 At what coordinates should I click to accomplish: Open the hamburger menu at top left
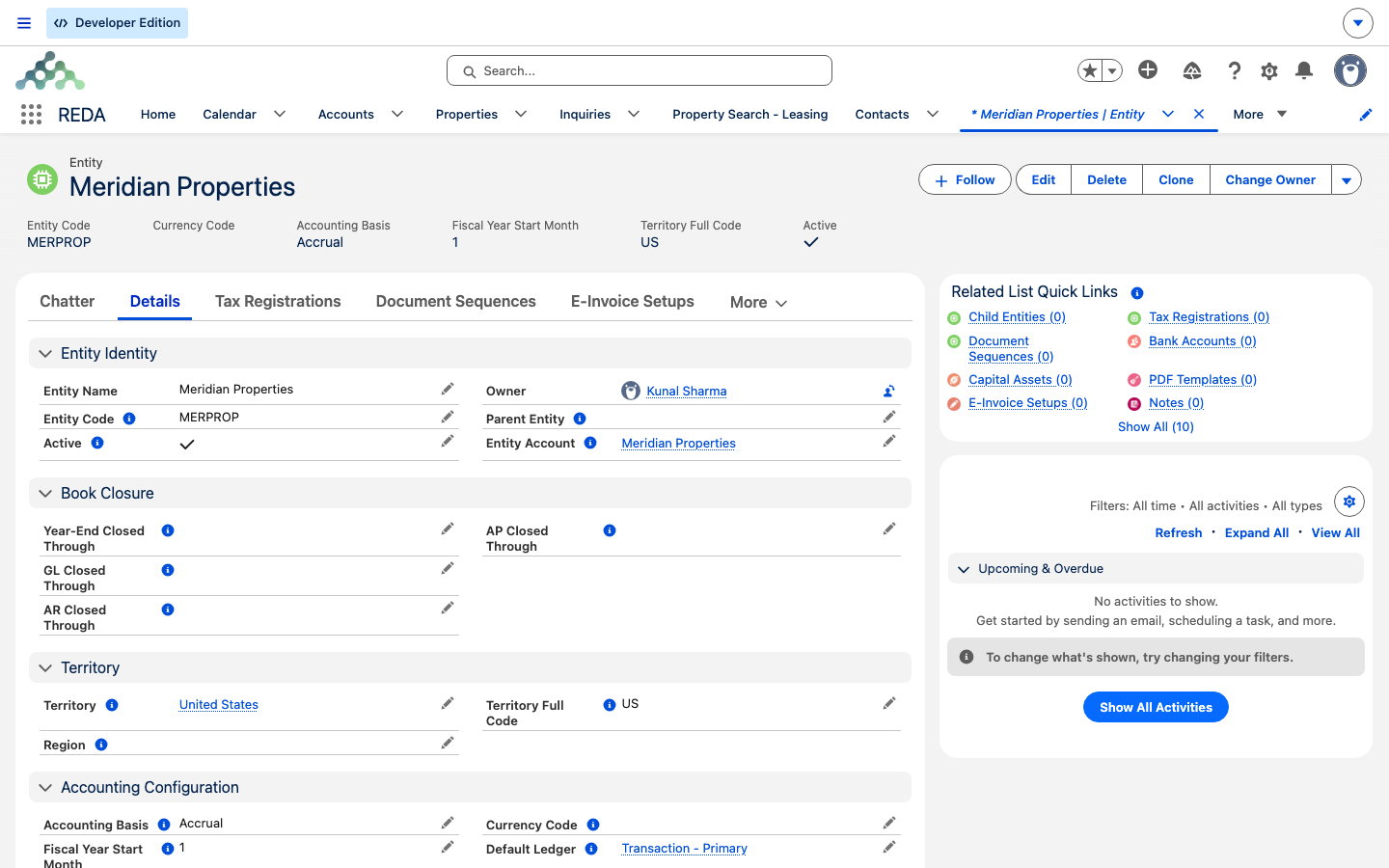(24, 23)
